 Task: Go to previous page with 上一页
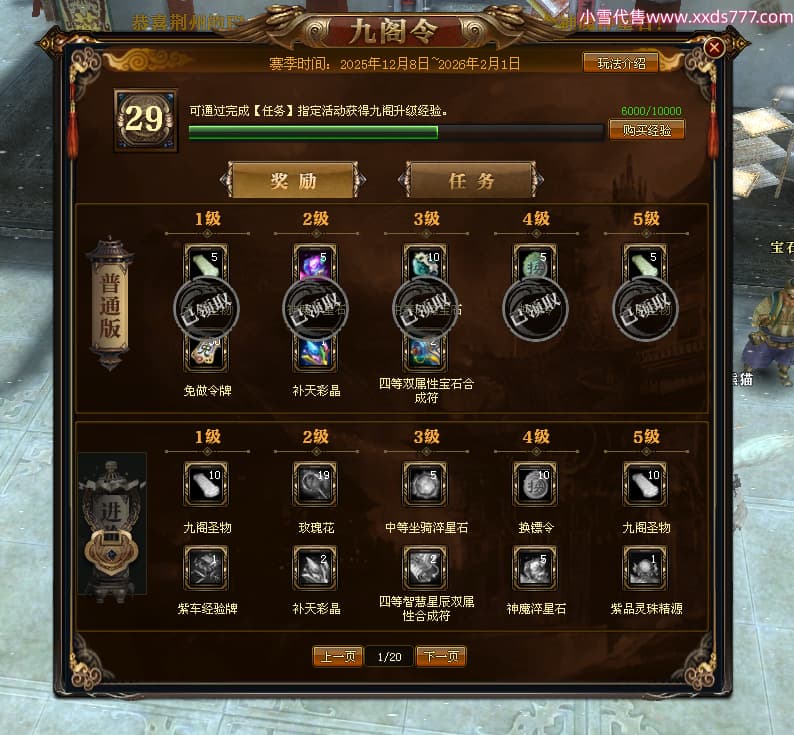point(338,657)
